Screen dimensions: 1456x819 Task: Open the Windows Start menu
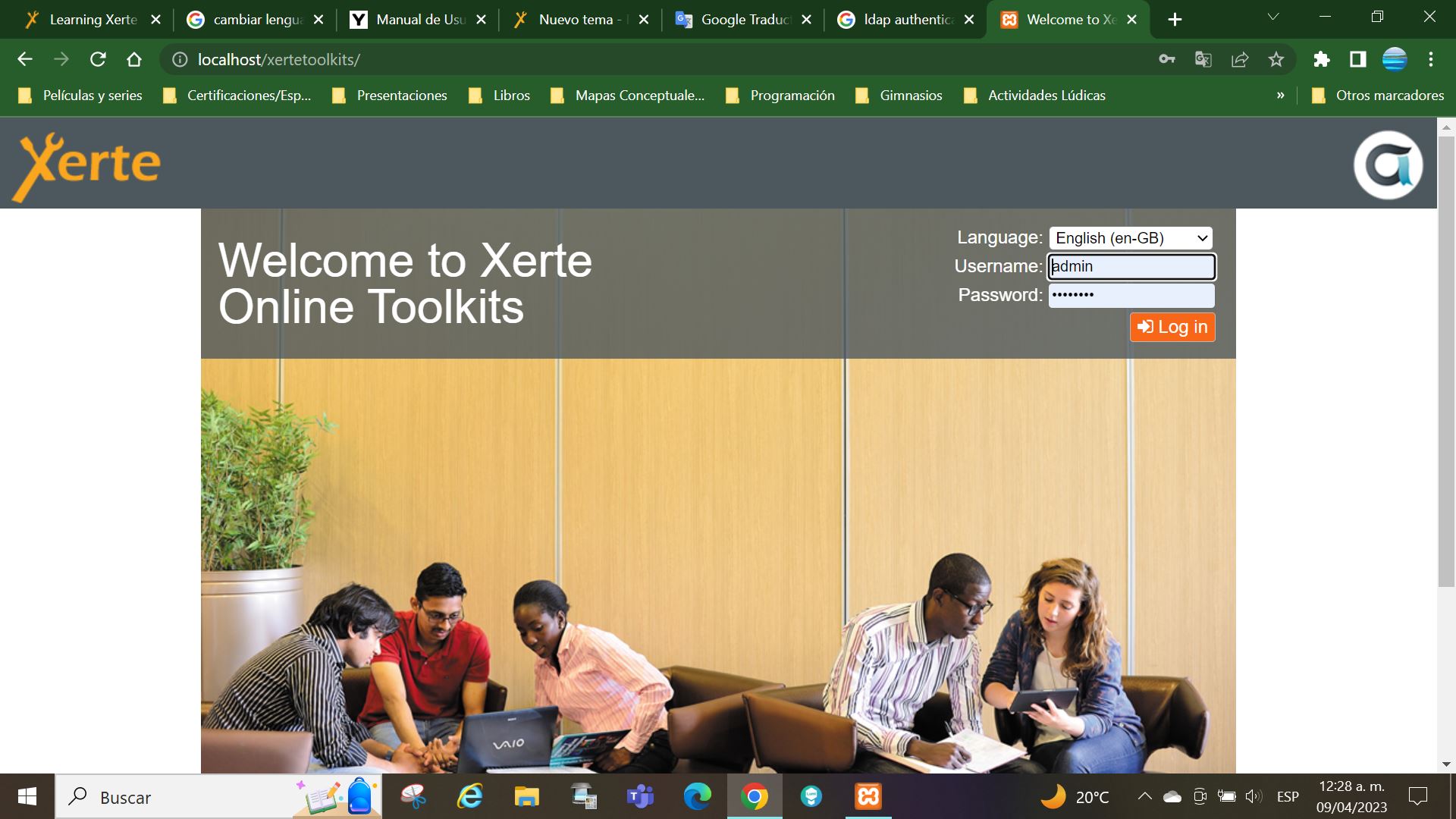(27, 796)
